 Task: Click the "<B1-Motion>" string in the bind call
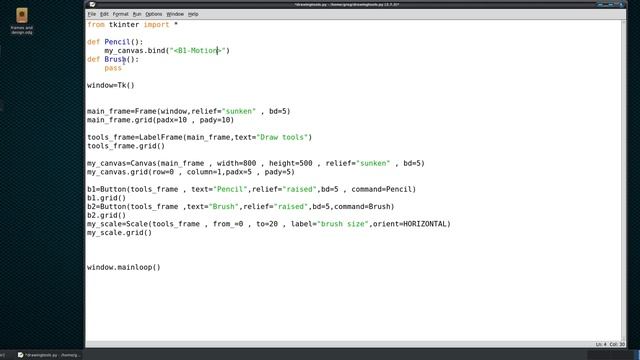coord(198,51)
